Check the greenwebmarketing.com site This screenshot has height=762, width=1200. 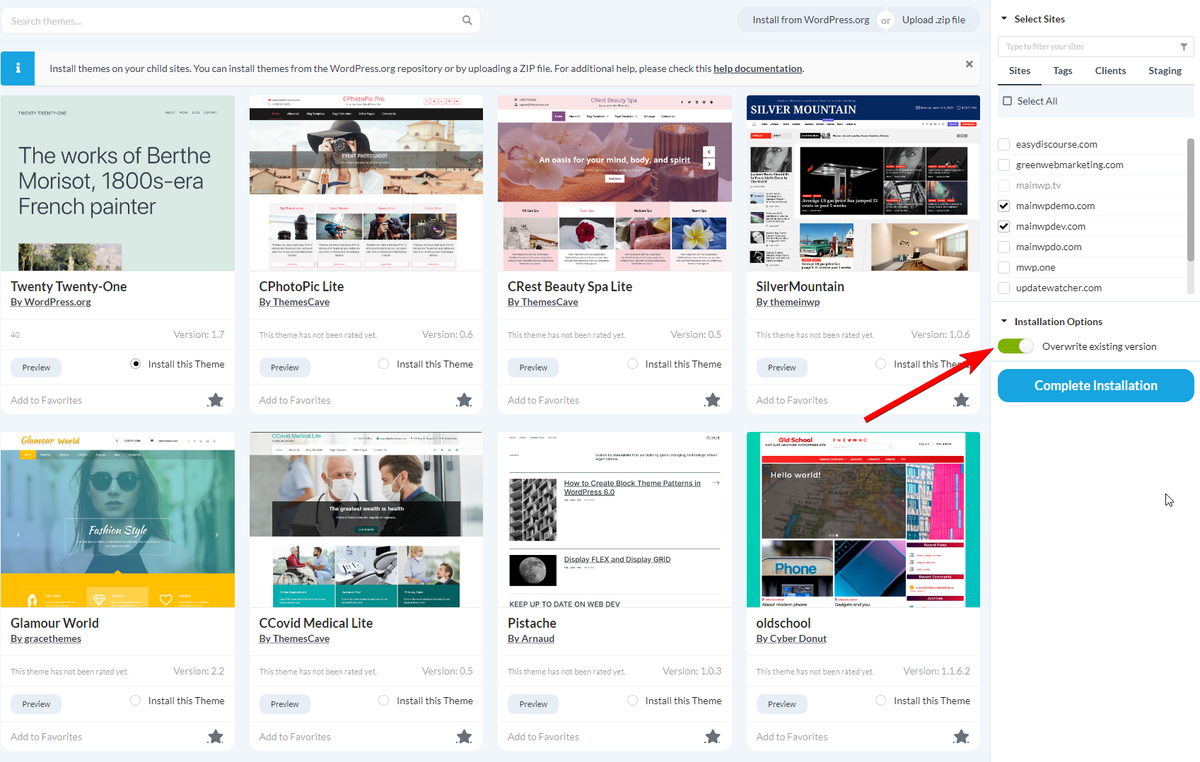click(1004, 165)
